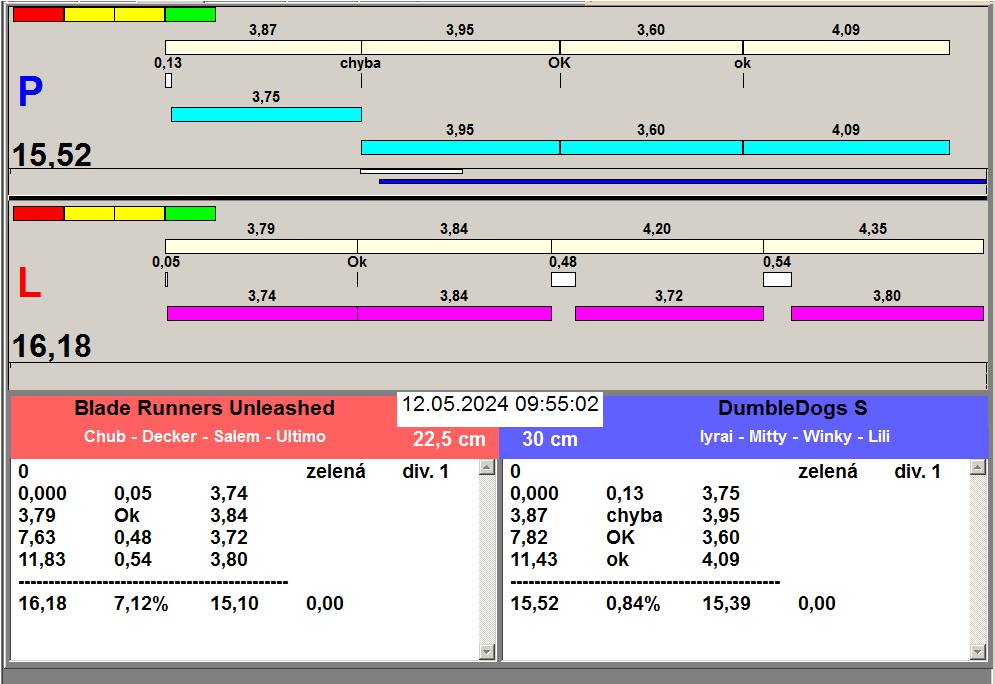Click the green start light in the P lane

point(190,15)
